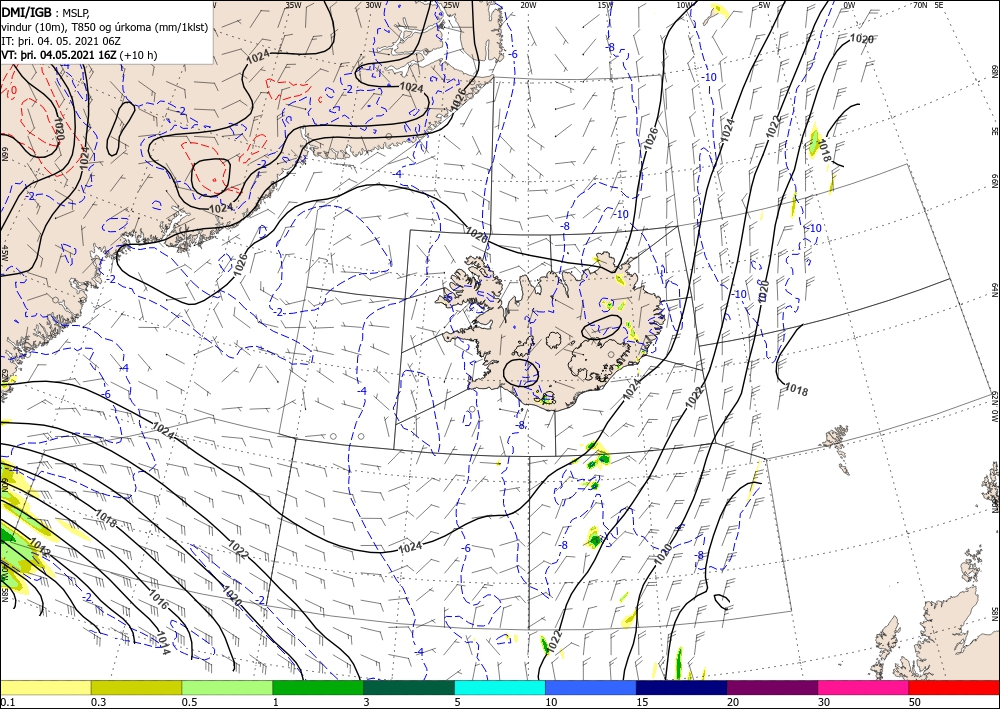The width and height of the screenshot is (1000, 709).
Task: Click the "20W" longitude label
Action: (527, 5)
